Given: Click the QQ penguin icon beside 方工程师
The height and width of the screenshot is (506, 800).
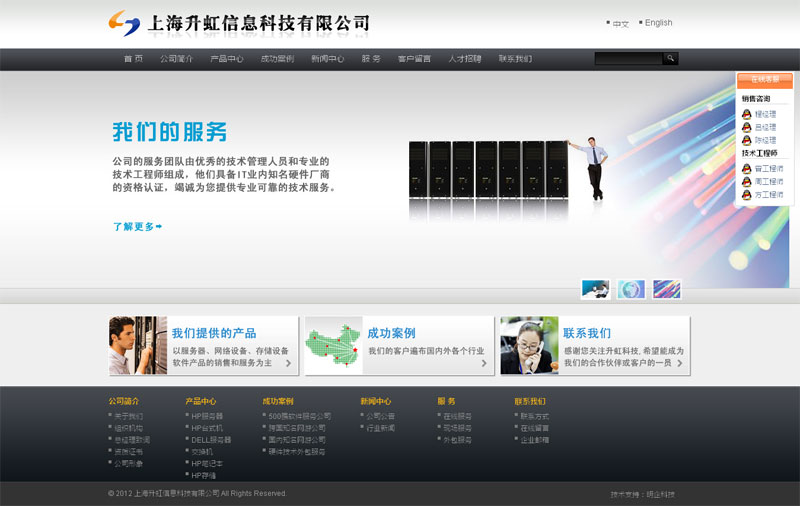Looking at the screenshot, I should [746, 194].
